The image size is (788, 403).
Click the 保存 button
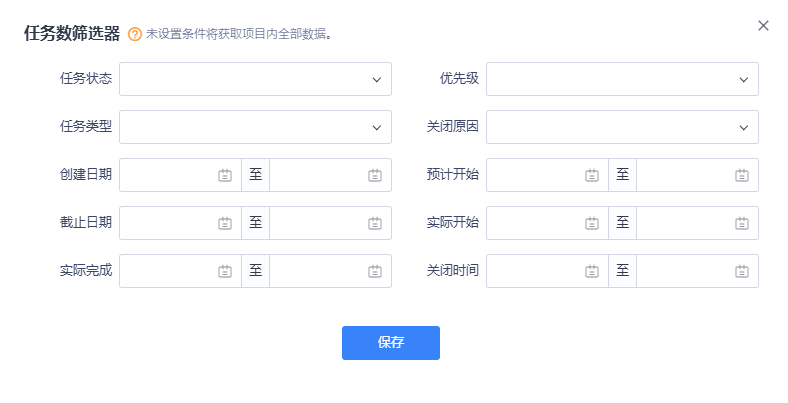[x=390, y=342]
